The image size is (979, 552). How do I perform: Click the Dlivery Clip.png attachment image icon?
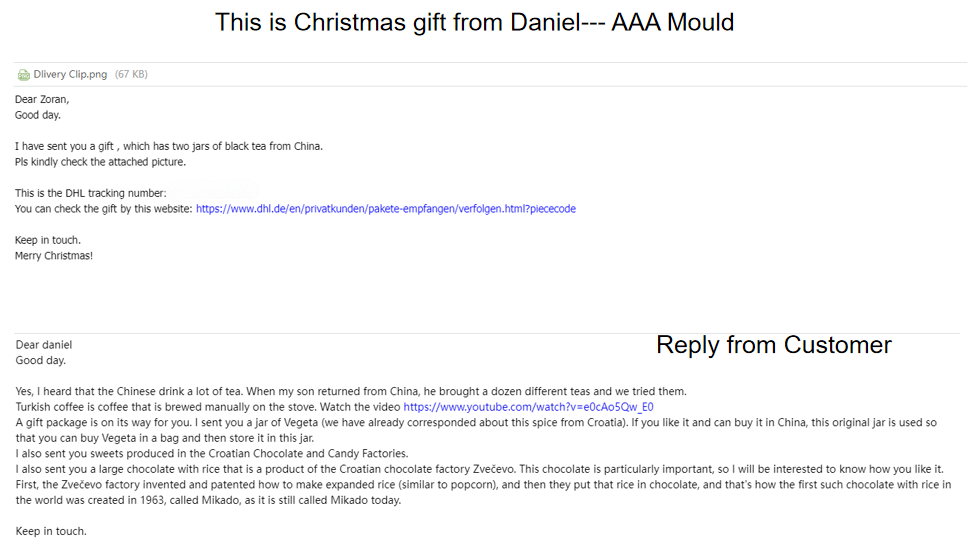point(23,74)
